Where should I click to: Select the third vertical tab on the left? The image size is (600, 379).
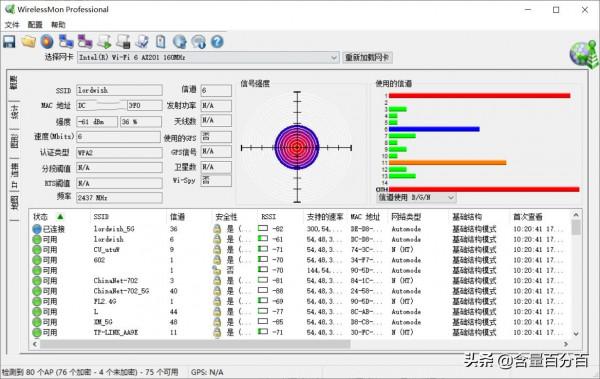tap(14, 141)
